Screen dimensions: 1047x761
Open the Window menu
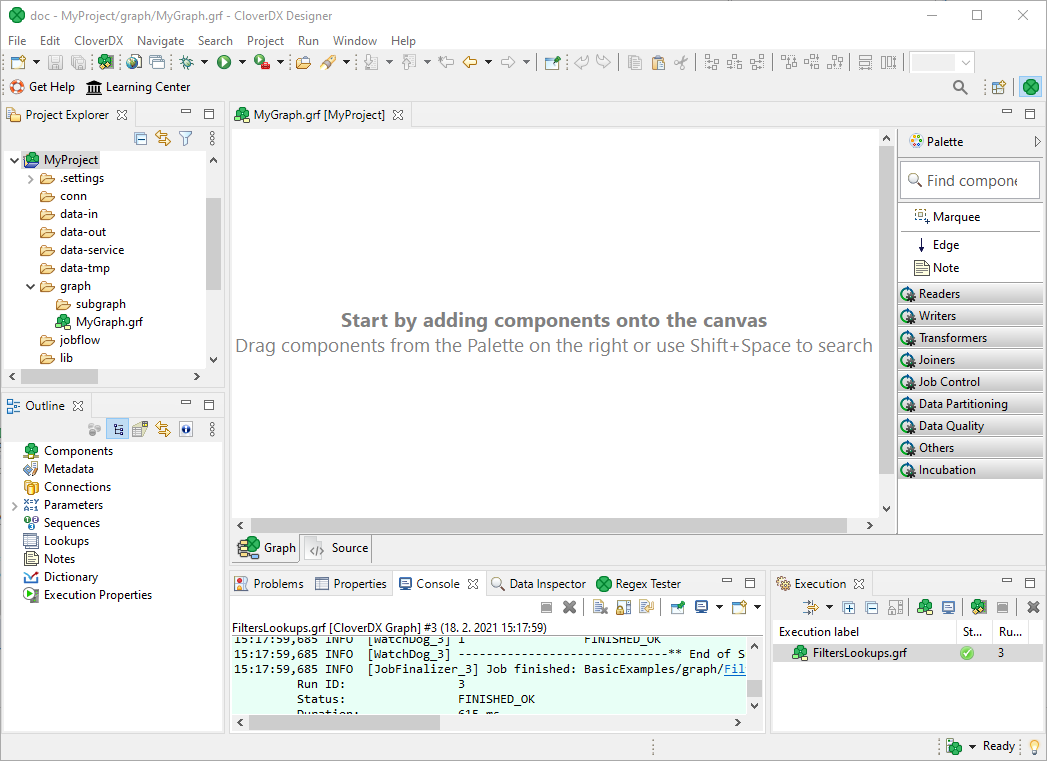pos(355,41)
